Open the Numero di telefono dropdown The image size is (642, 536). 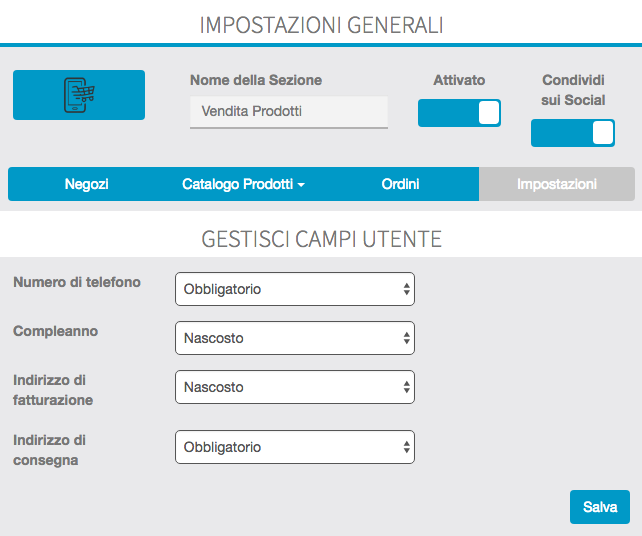click(294, 289)
